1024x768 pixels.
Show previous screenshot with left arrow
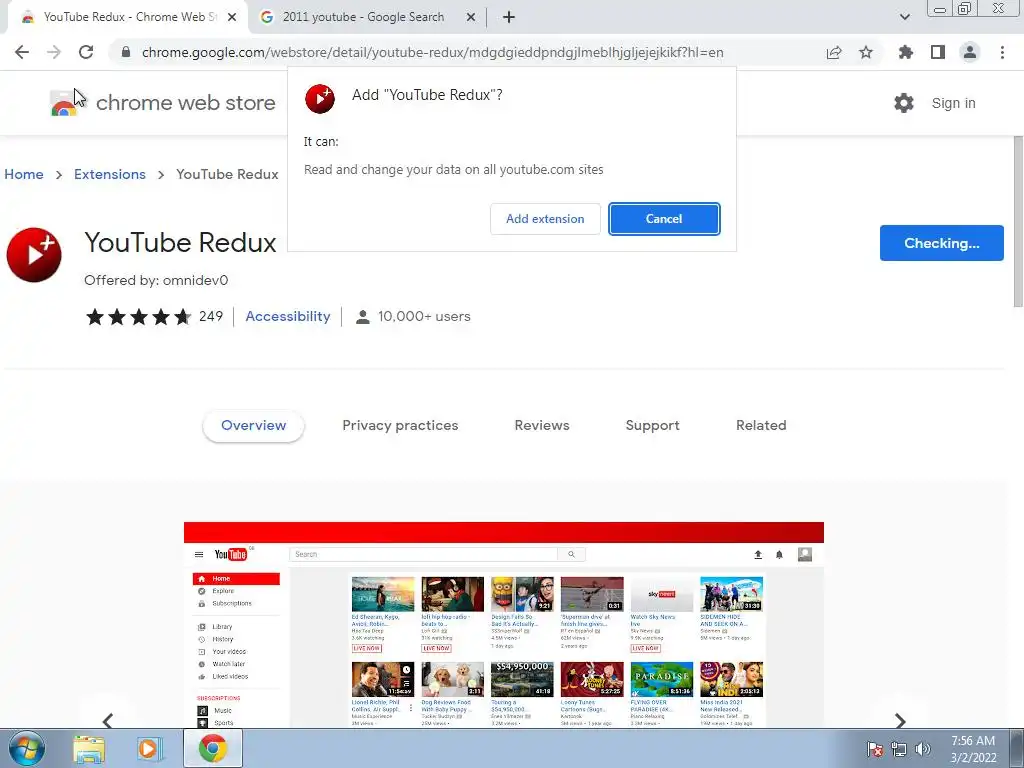[108, 720]
